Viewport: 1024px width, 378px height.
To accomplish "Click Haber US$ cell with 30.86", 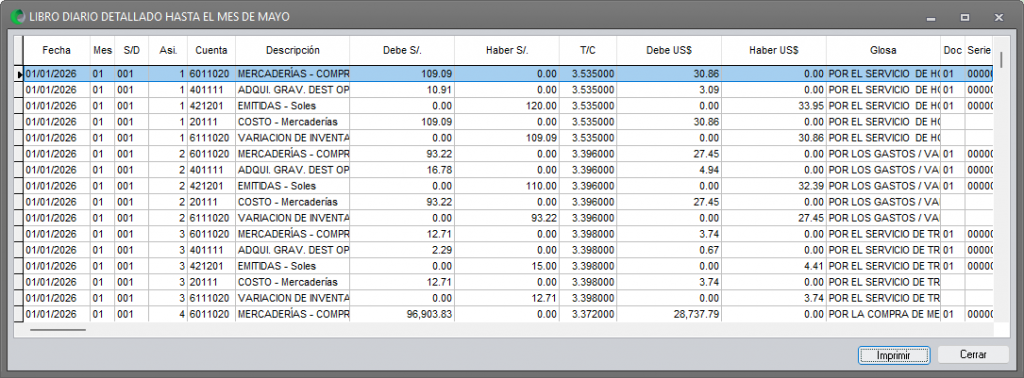I will 774,138.
